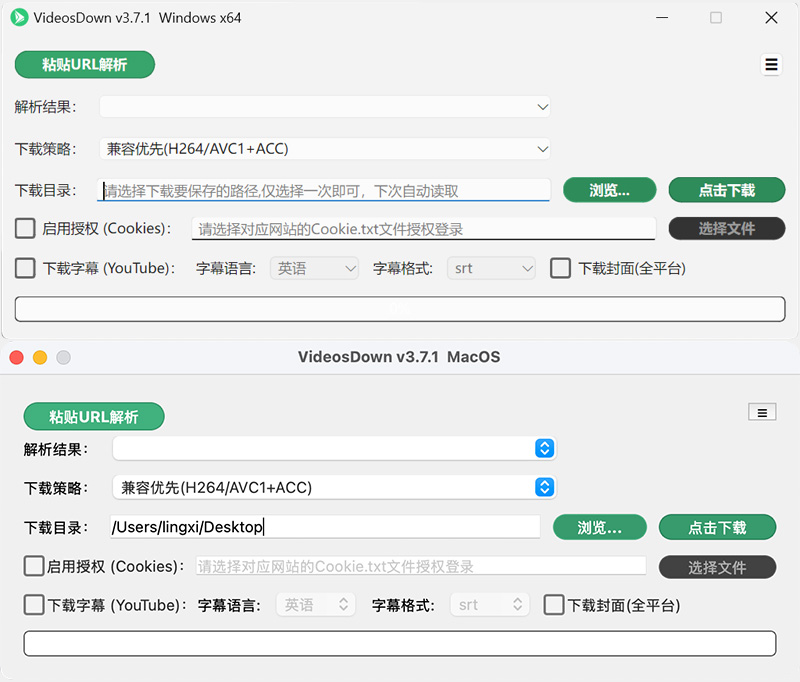This screenshot has height=682, width=800.
Task: Tick 下载字幕 (YouTube) checkbox in the Windows window
Action: click(x=25, y=268)
